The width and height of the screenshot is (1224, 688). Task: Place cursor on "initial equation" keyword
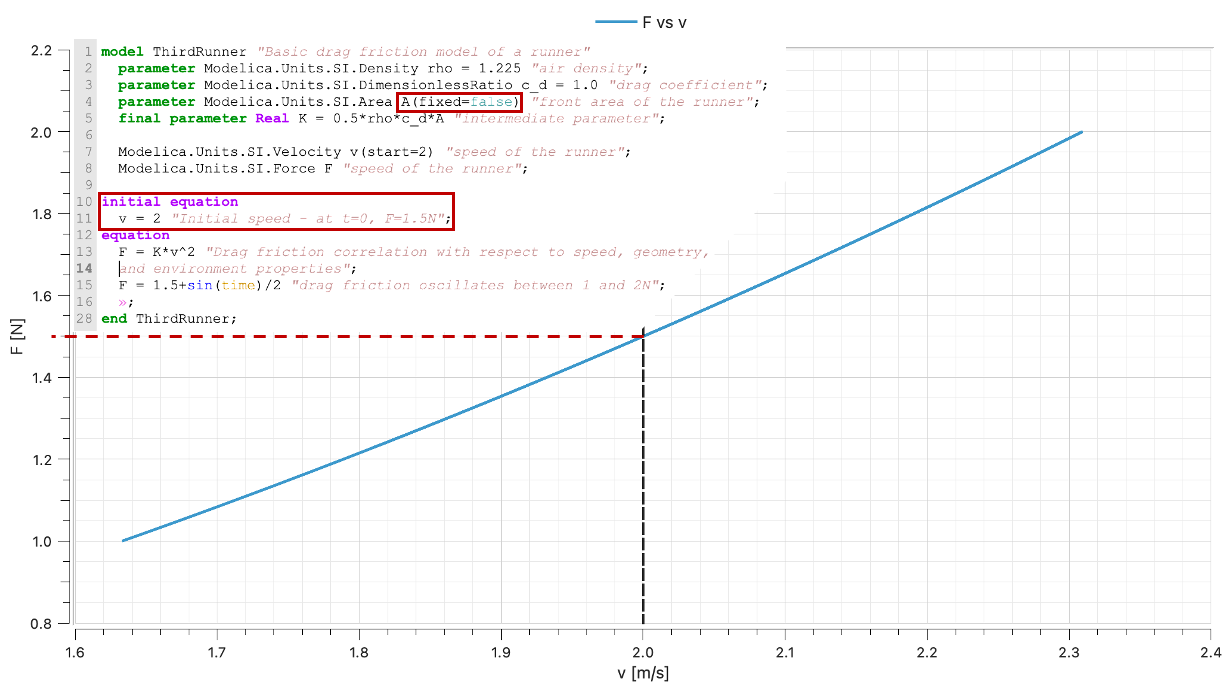coord(169,201)
